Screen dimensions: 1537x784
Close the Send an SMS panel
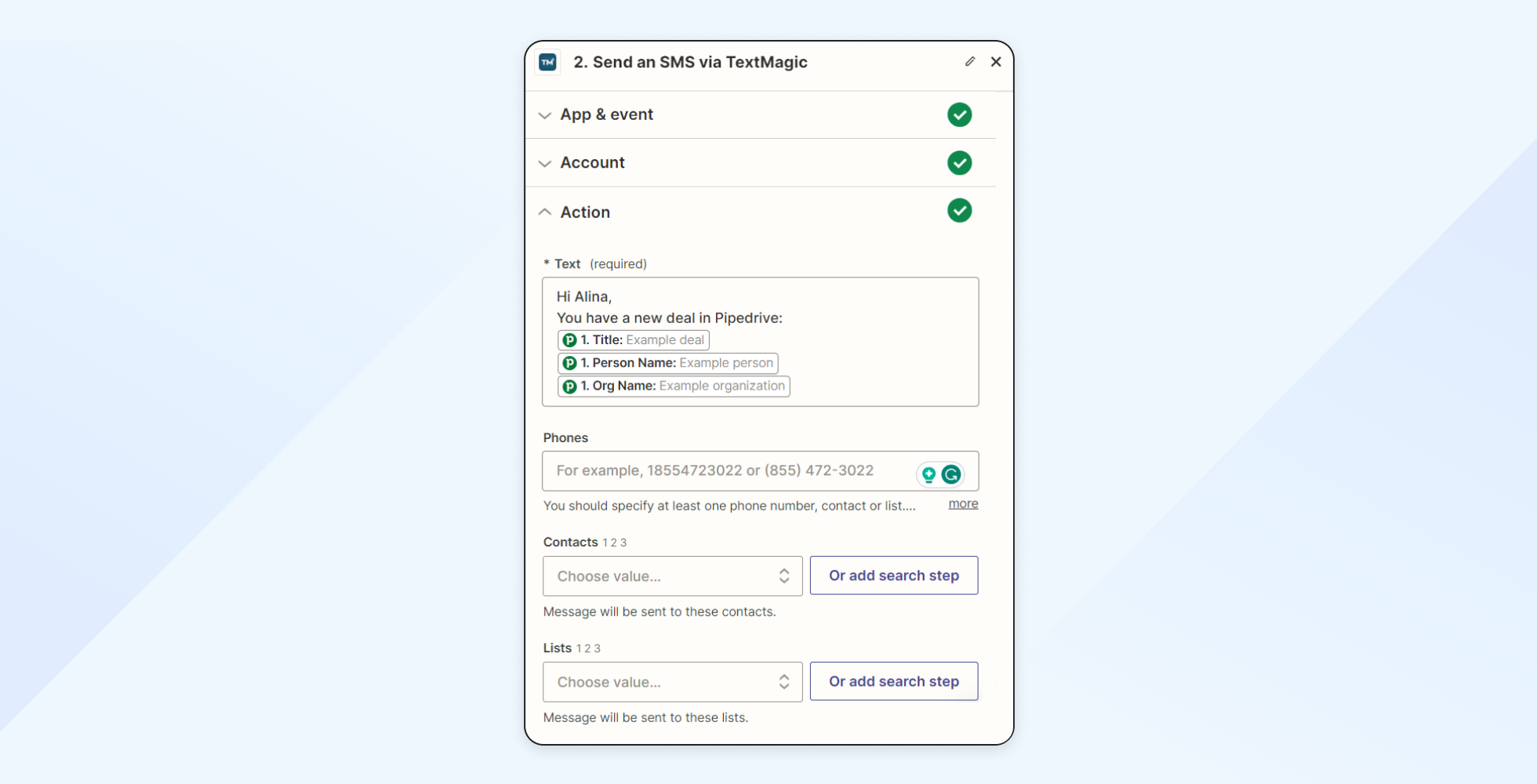click(x=996, y=61)
